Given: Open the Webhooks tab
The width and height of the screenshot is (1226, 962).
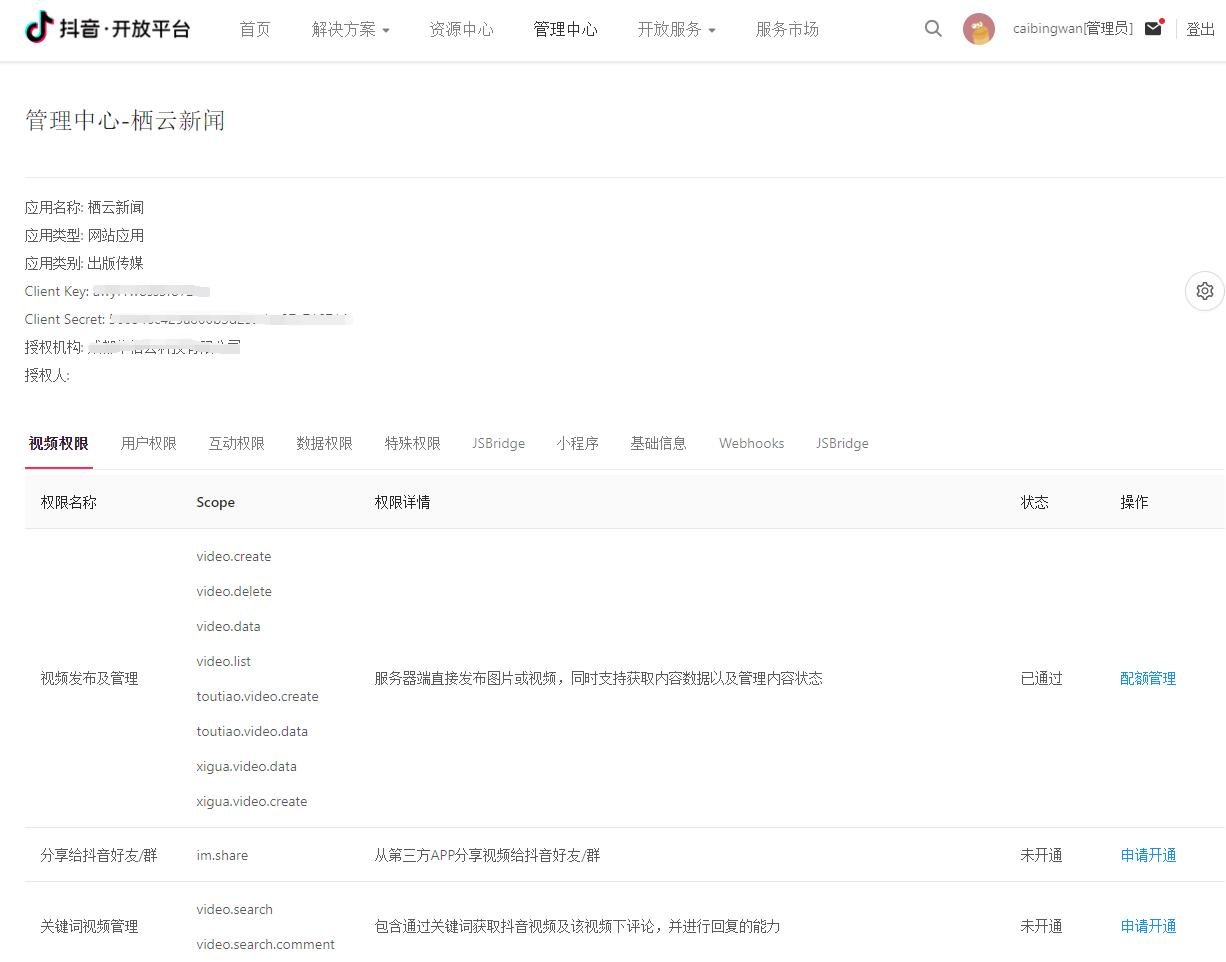Looking at the screenshot, I should click(751, 443).
